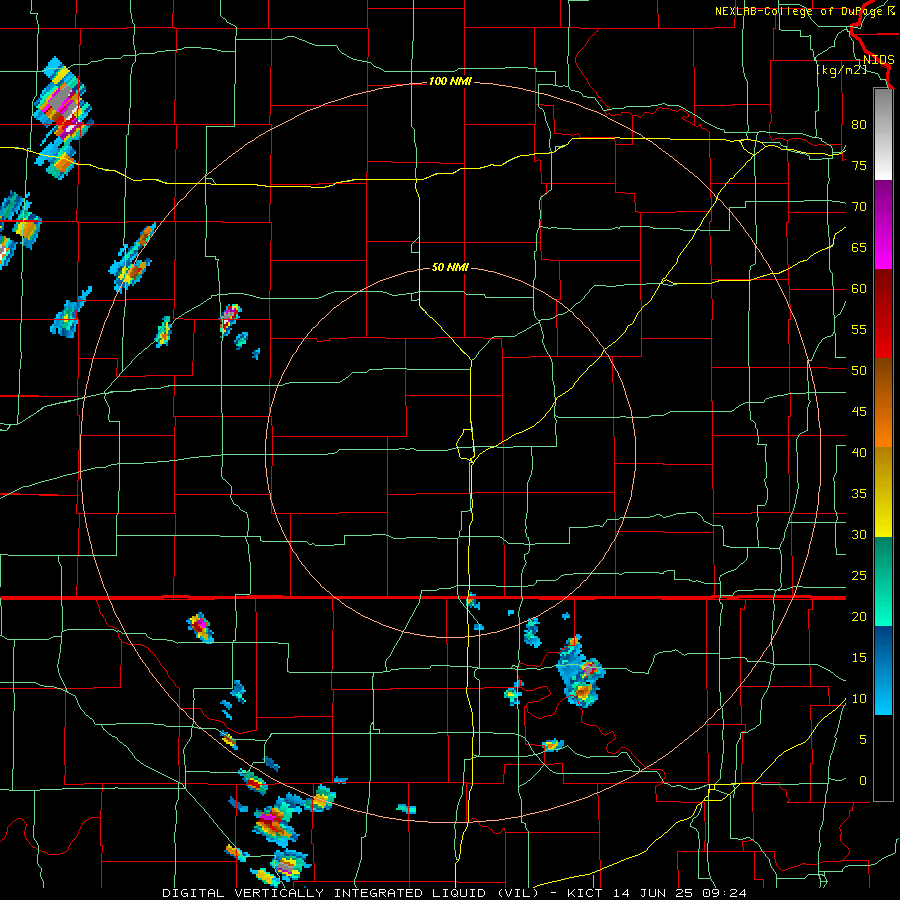Image resolution: width=900 pixels, height=900 pixels.
Task: Click the "KICT" station identifier in caption
Action: coord(584,893)
